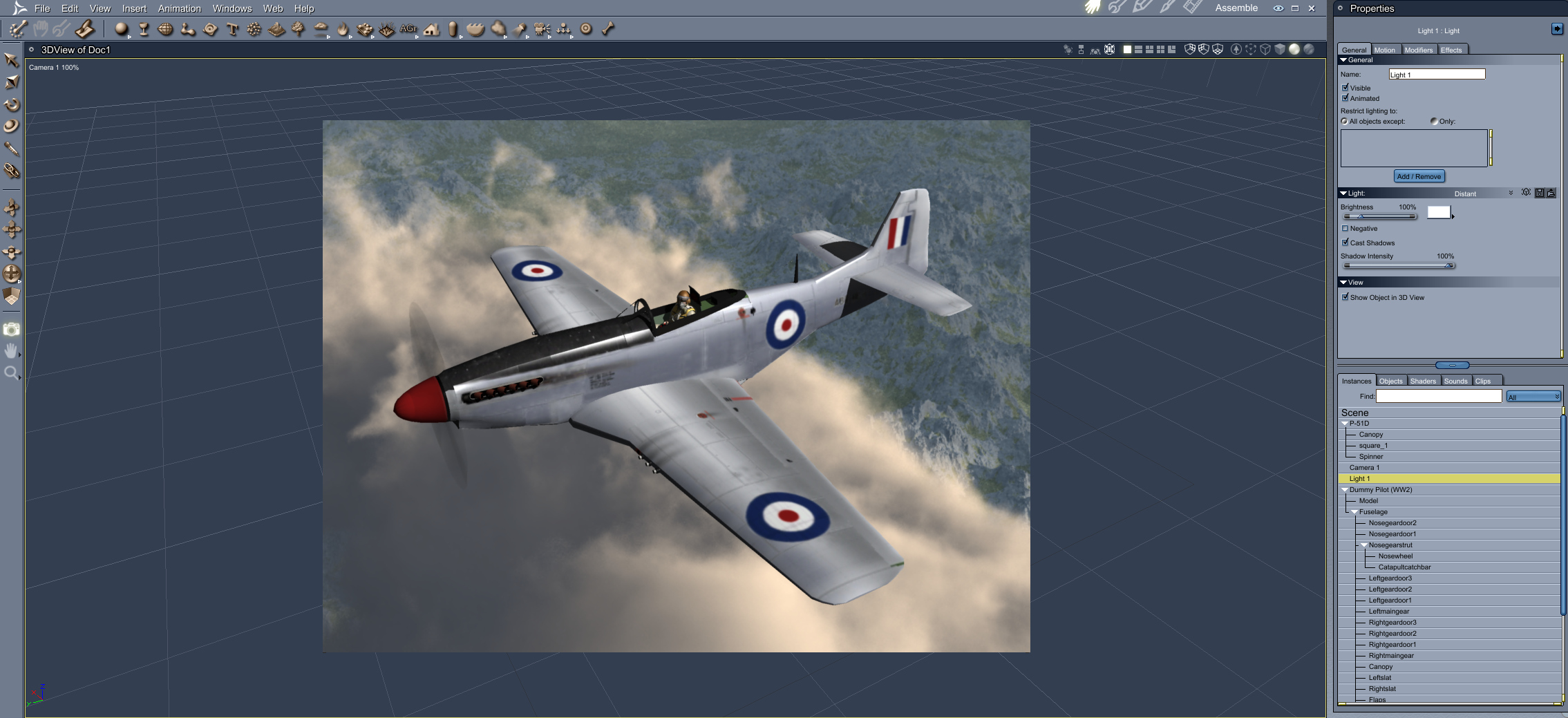Switch to the Modifiers tab
The width and height of the screenshot is (1568, 718).
(x=1418, y=50)
